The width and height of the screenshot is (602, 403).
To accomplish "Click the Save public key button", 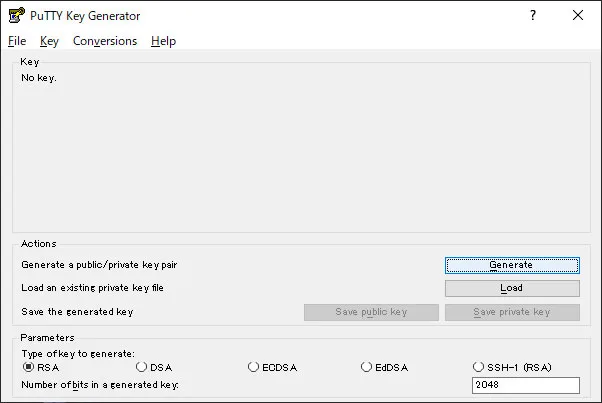I will [x=371, y=312].
